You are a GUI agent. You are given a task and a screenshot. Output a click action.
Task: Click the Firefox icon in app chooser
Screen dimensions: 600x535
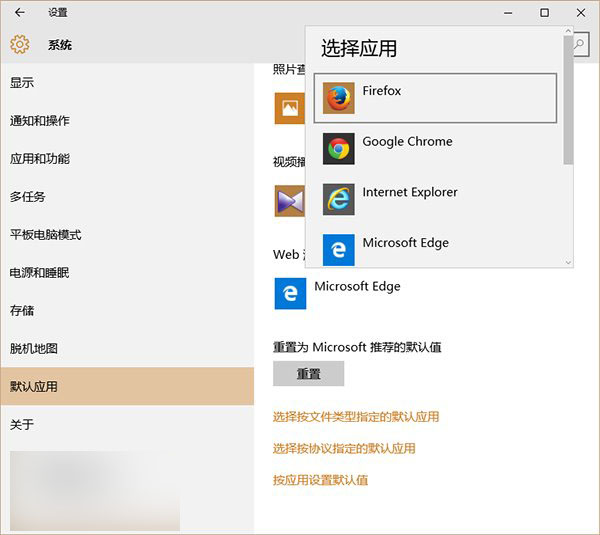point(339,98)
